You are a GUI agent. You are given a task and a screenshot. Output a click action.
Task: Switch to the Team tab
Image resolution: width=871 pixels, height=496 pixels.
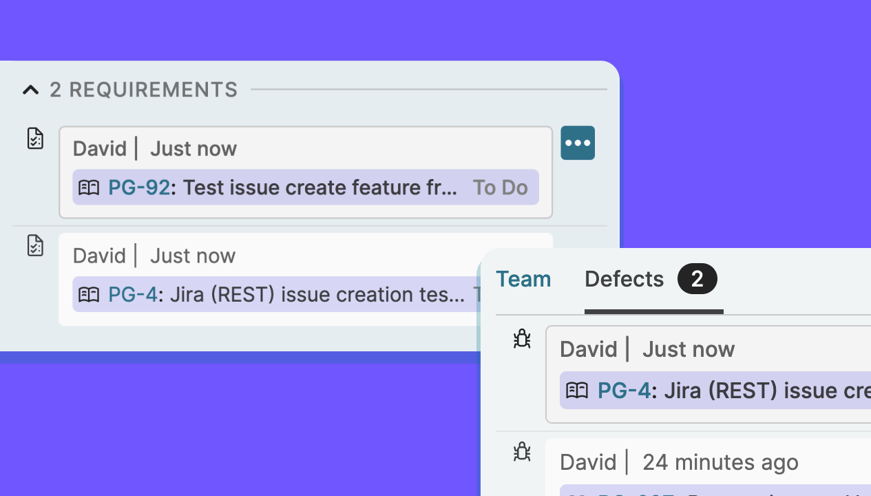pyautogui.click(x=523, y=279)
